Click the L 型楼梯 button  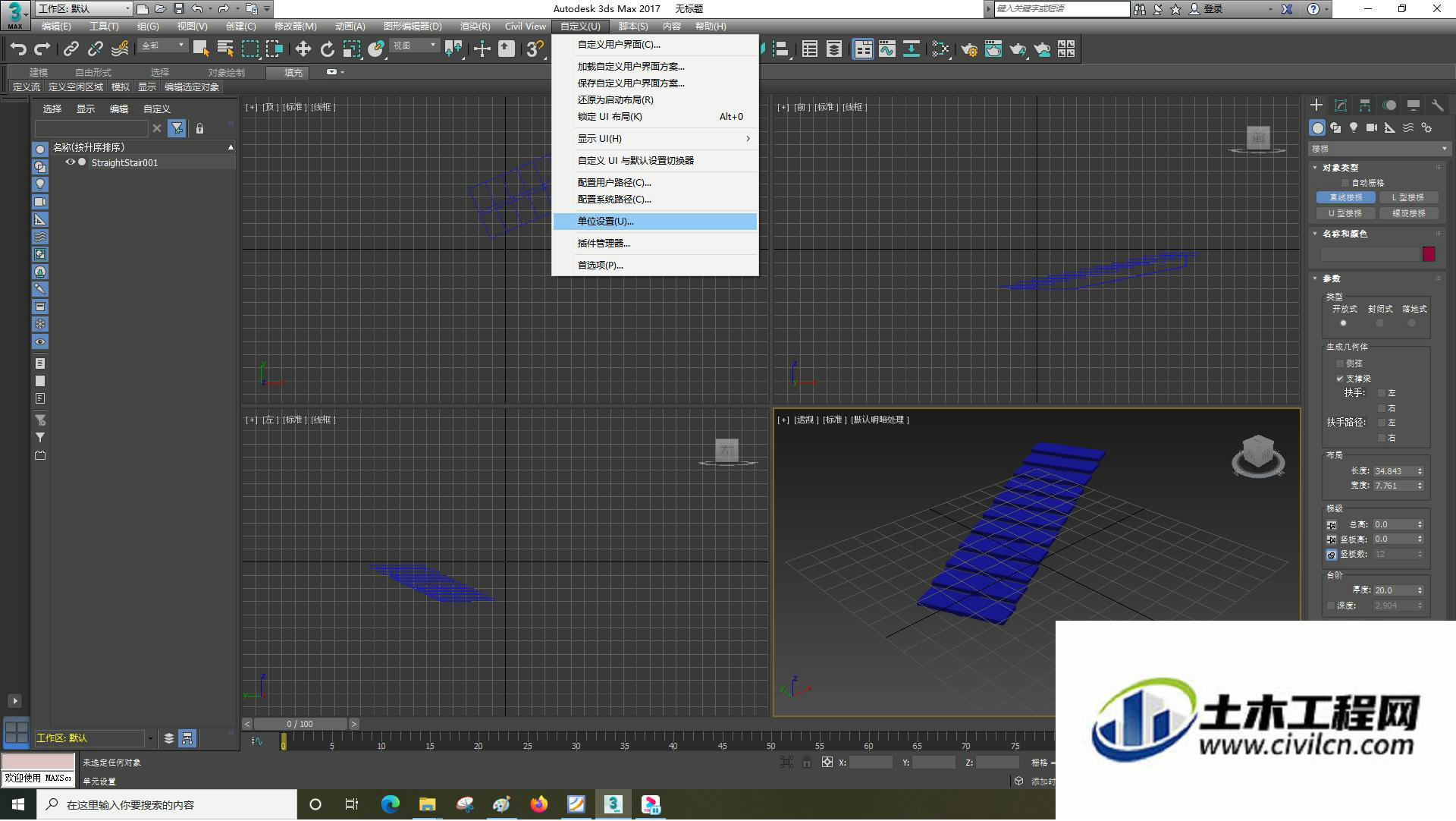(x=1408, y=197)
